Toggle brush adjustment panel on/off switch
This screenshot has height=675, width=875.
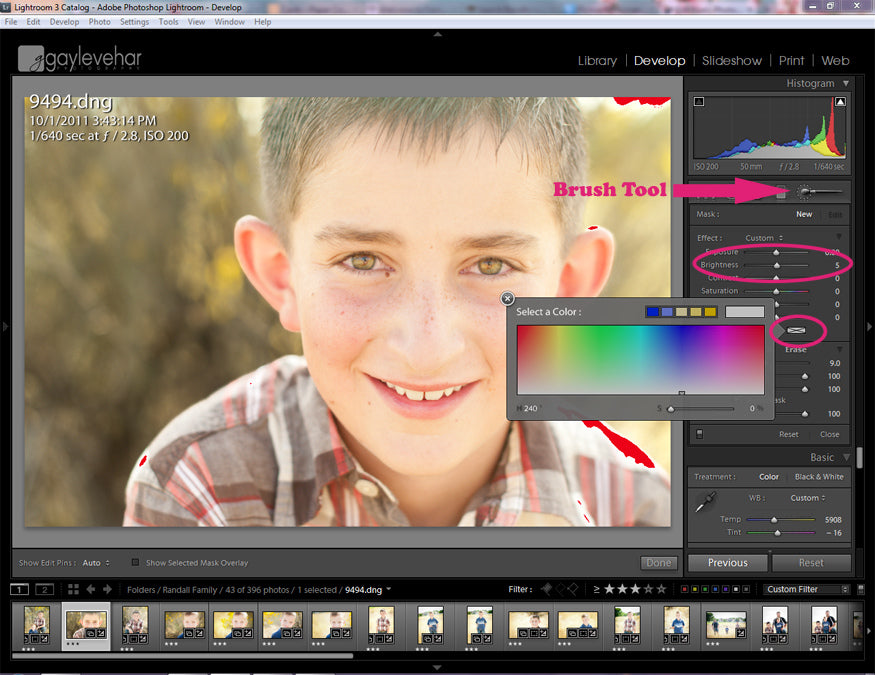click(700, 434)
